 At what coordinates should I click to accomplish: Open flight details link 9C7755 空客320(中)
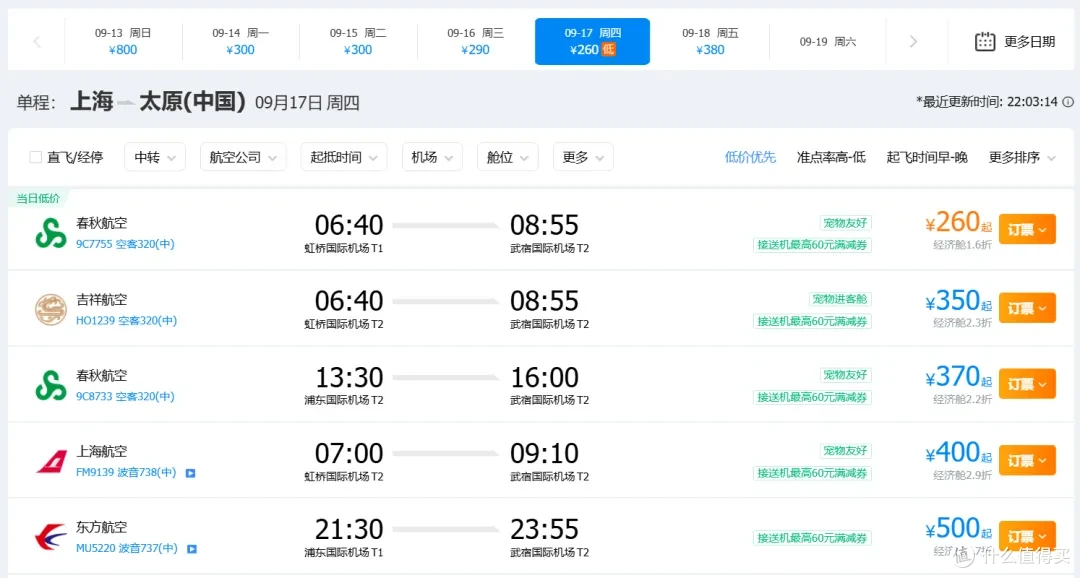[125, 244]
